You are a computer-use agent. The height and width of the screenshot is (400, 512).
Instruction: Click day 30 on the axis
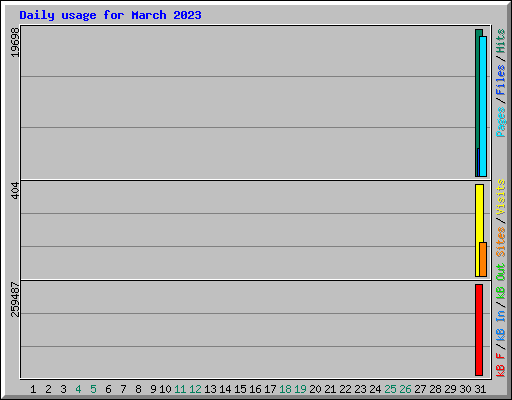[465, 389]
